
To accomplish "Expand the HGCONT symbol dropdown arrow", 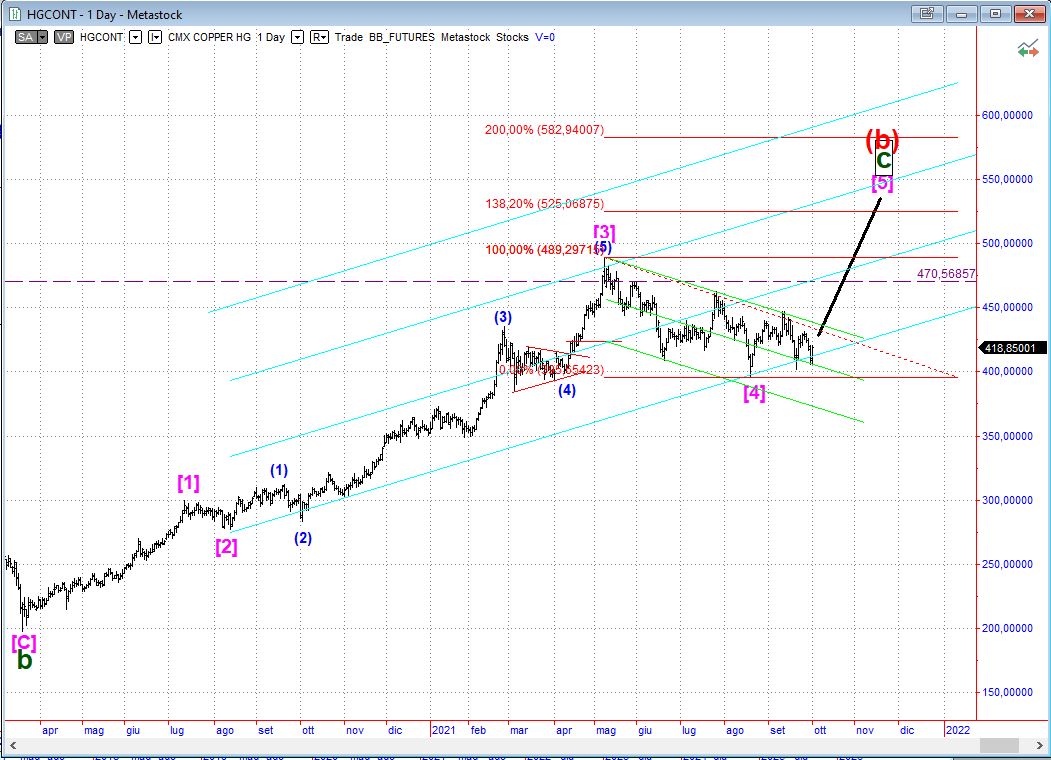I will pos(135,38).
